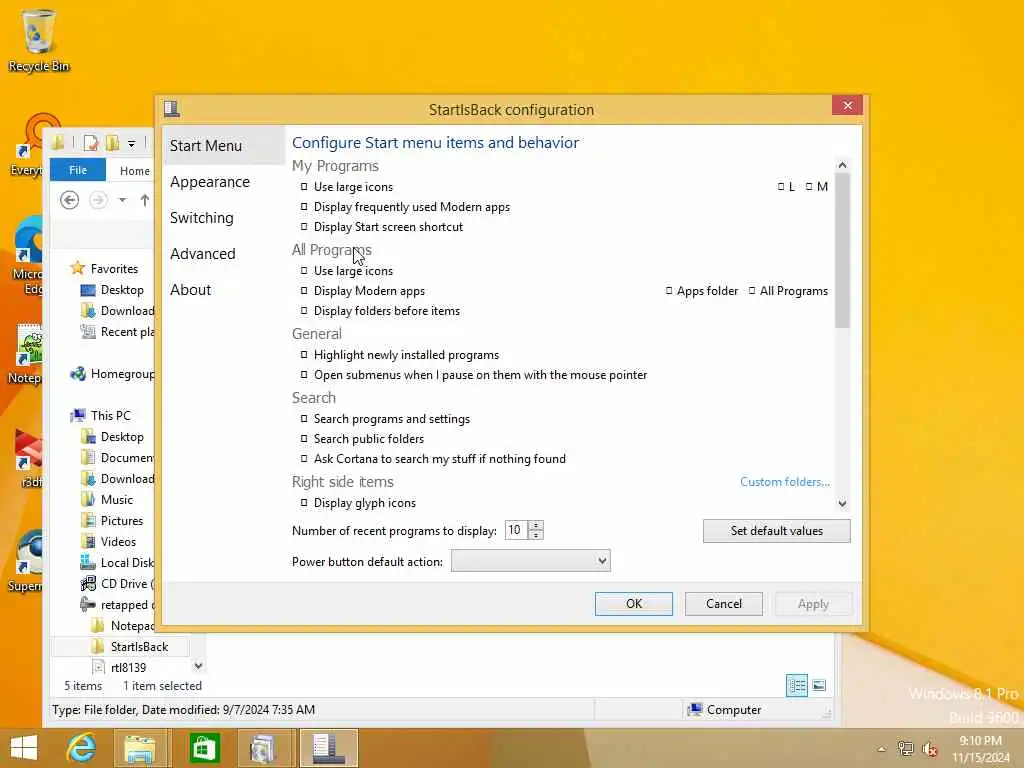Toggle Open submenus on mouse pause
1024x768 pixels.
click(304, 375)
